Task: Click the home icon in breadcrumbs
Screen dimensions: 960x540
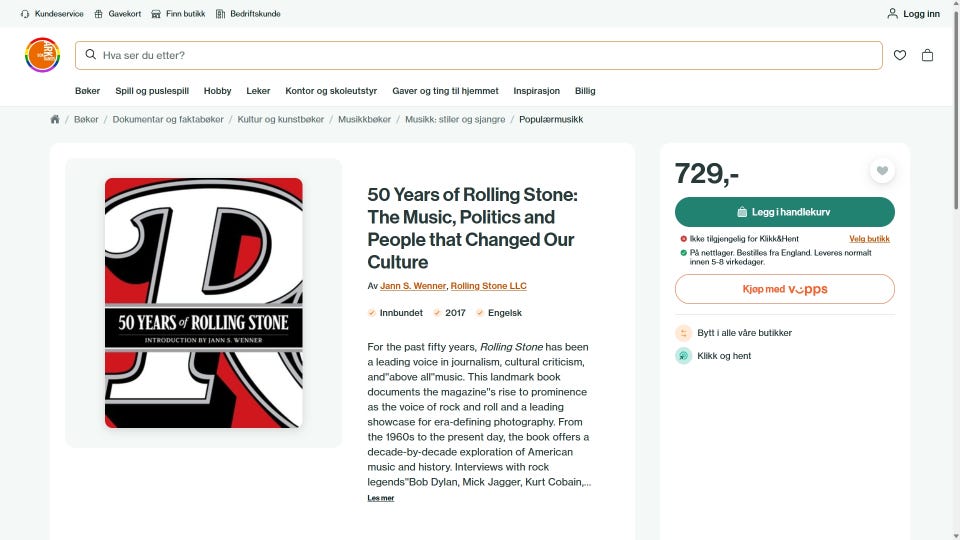Action: [x=55, y=120]
